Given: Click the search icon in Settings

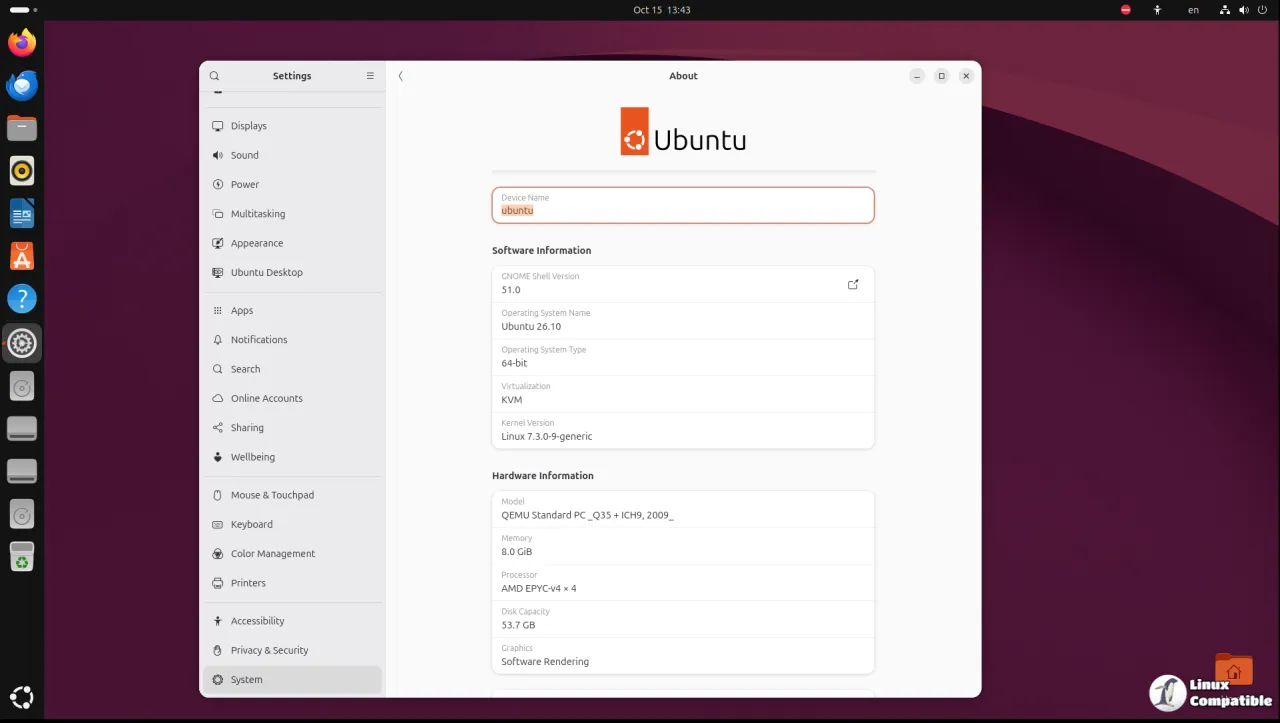Looking at the screenshot, I should (214, 76).
